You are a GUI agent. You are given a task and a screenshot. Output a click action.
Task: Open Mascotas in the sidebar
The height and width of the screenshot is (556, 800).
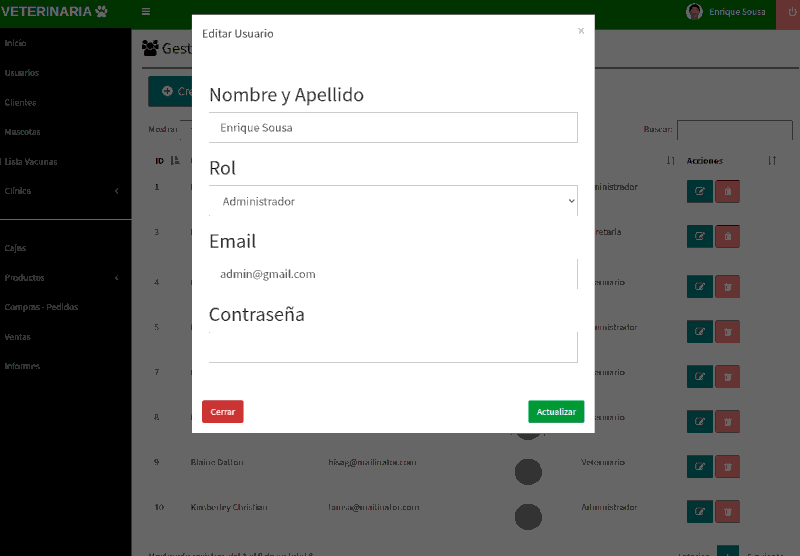(23, 132)
